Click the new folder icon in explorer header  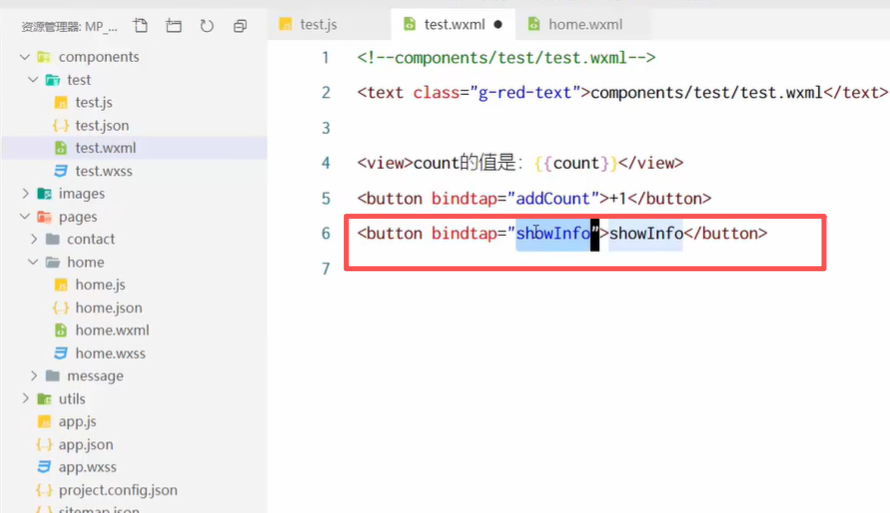174,26
